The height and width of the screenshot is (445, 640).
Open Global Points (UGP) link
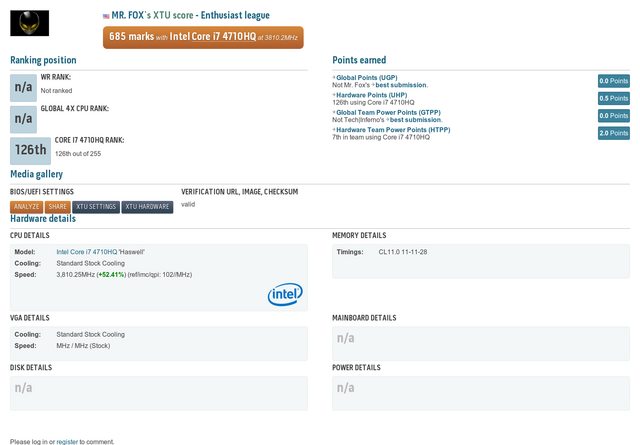[367, 78]
